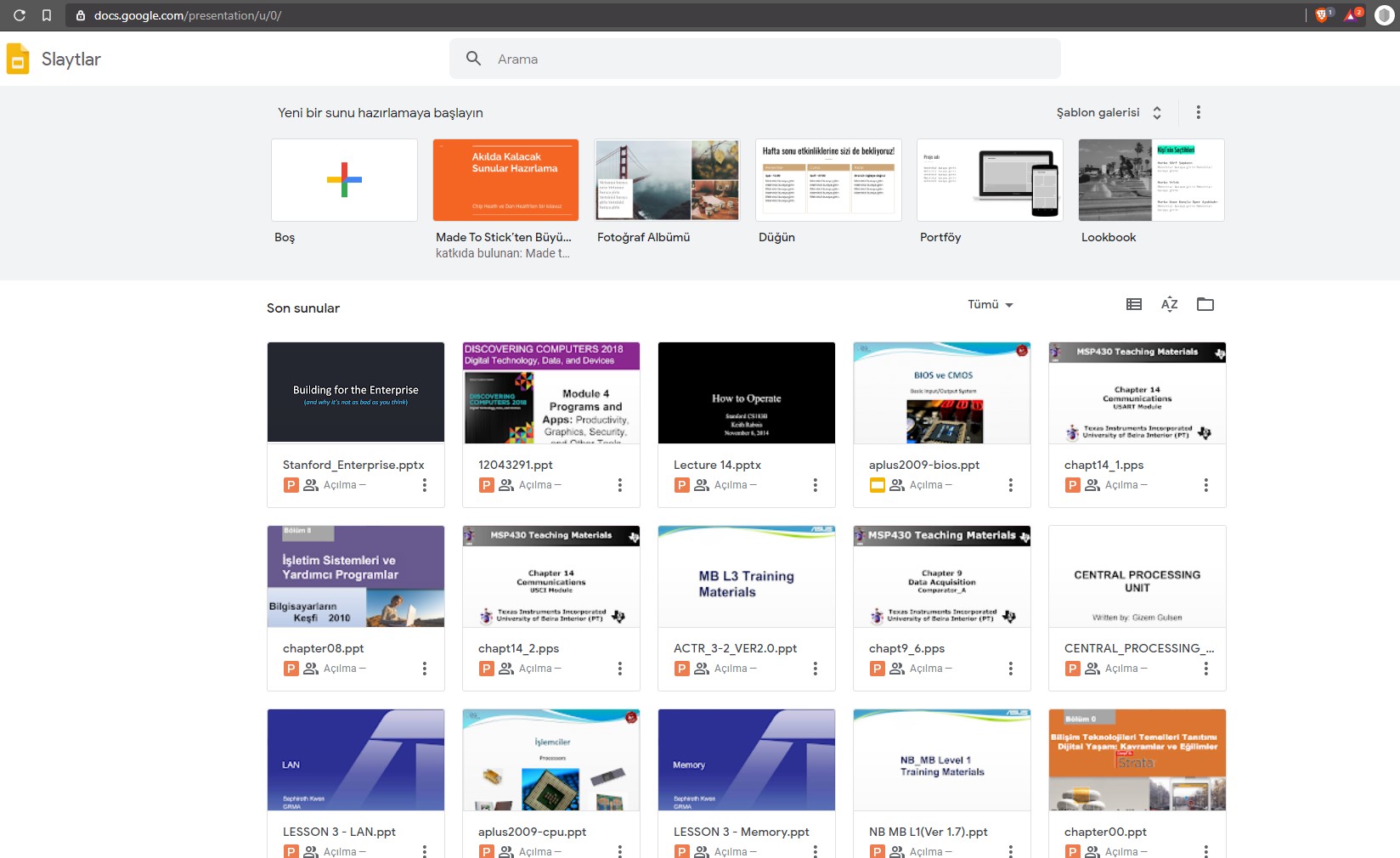Click the search magnifier icon
Screen dimensions: 1400x858
(474, 59)
